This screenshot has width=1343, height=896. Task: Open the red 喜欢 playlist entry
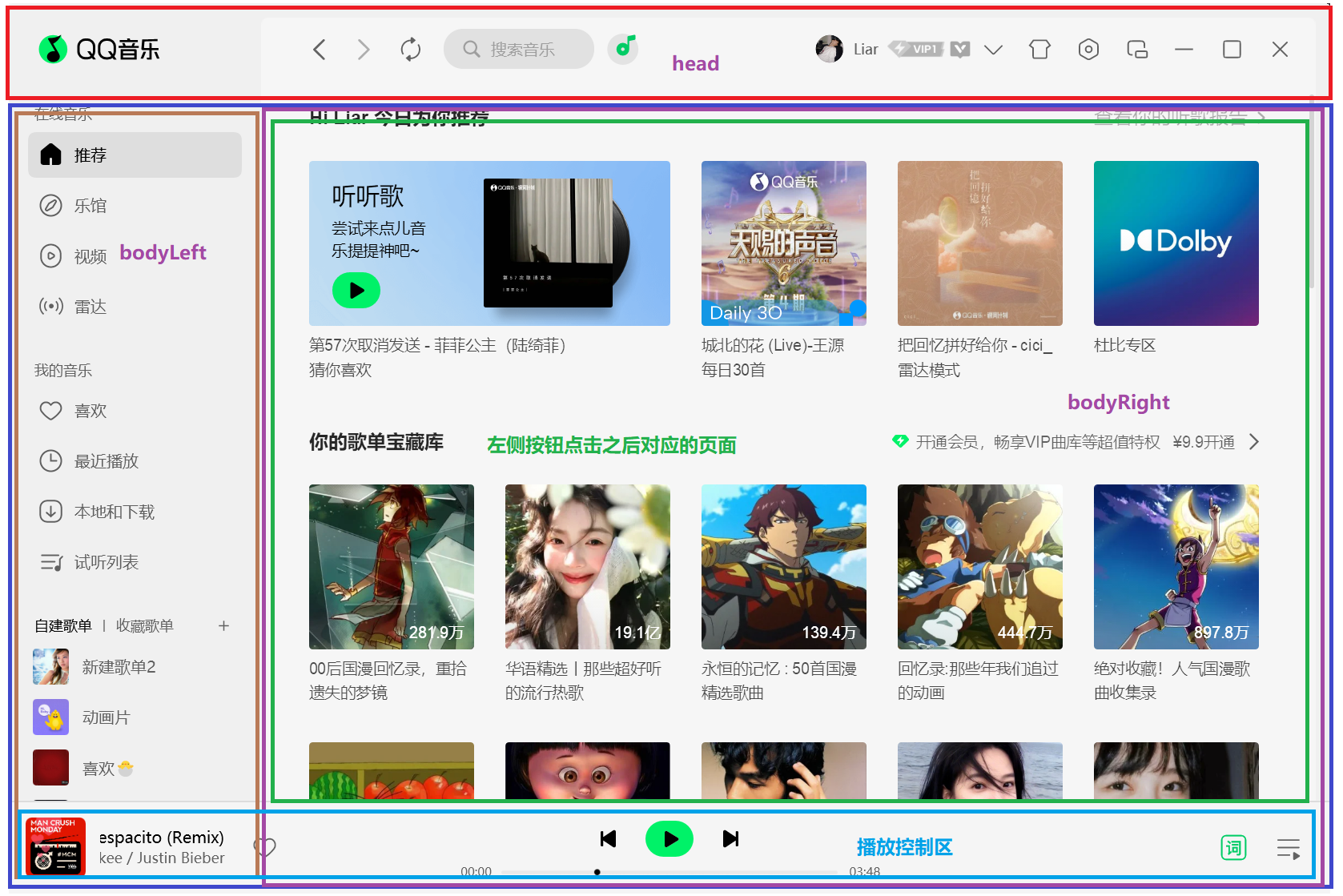click(x=135, y=768)
